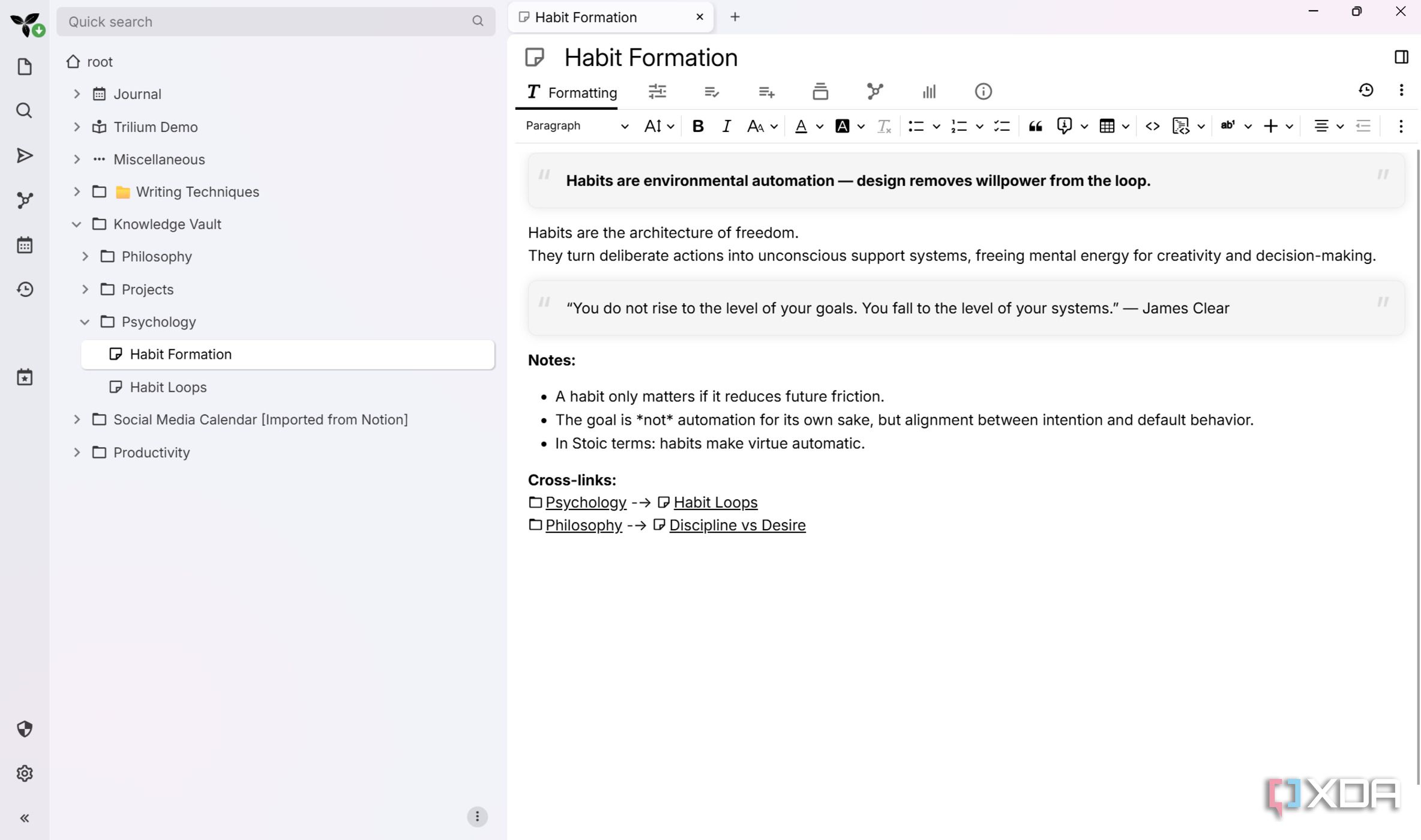
Task: Click the to-do list icon
Action: point(1002,126)
